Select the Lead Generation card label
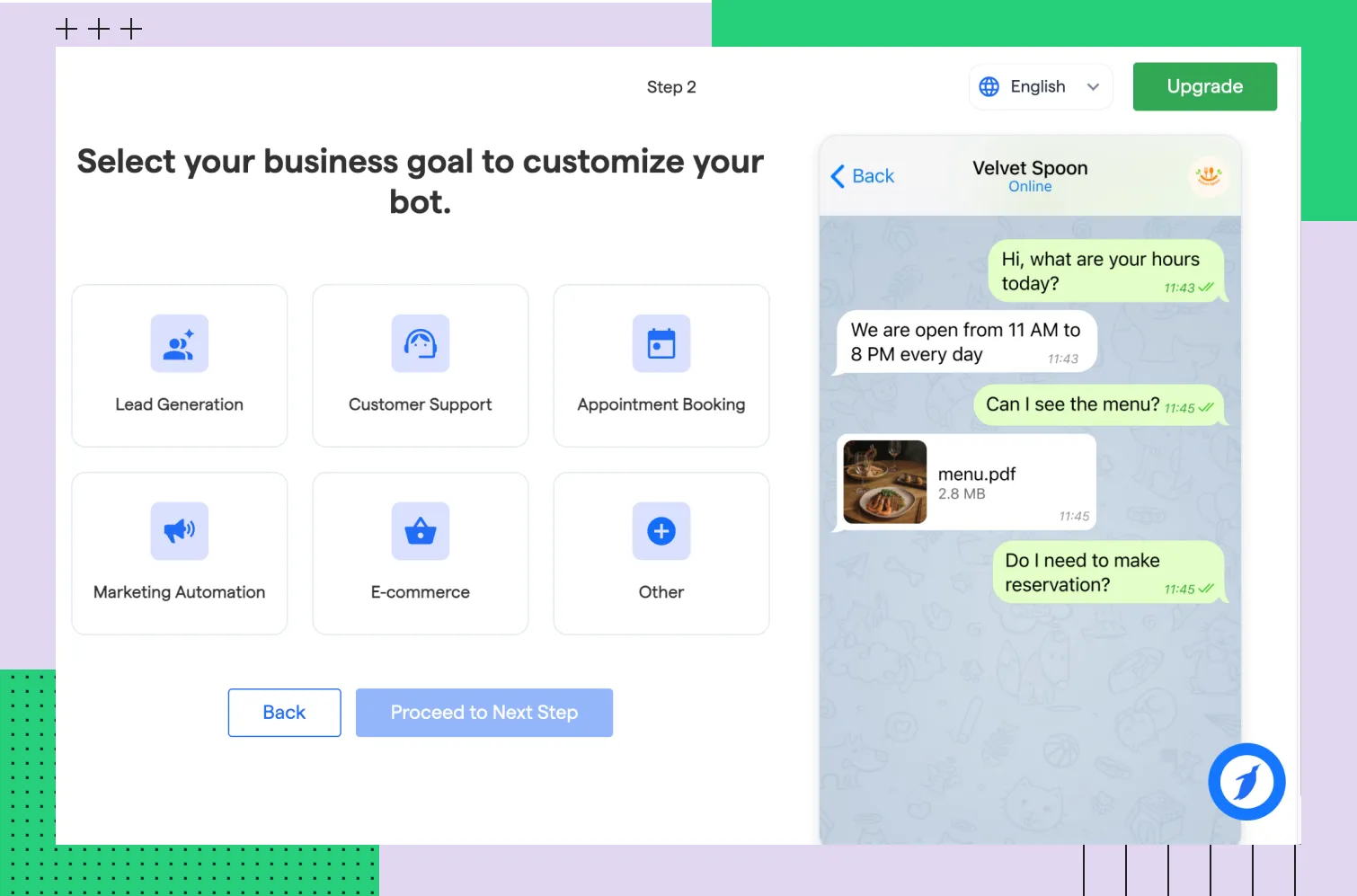Viewport: 1357px width, 896px height. [x=179, y=404]
